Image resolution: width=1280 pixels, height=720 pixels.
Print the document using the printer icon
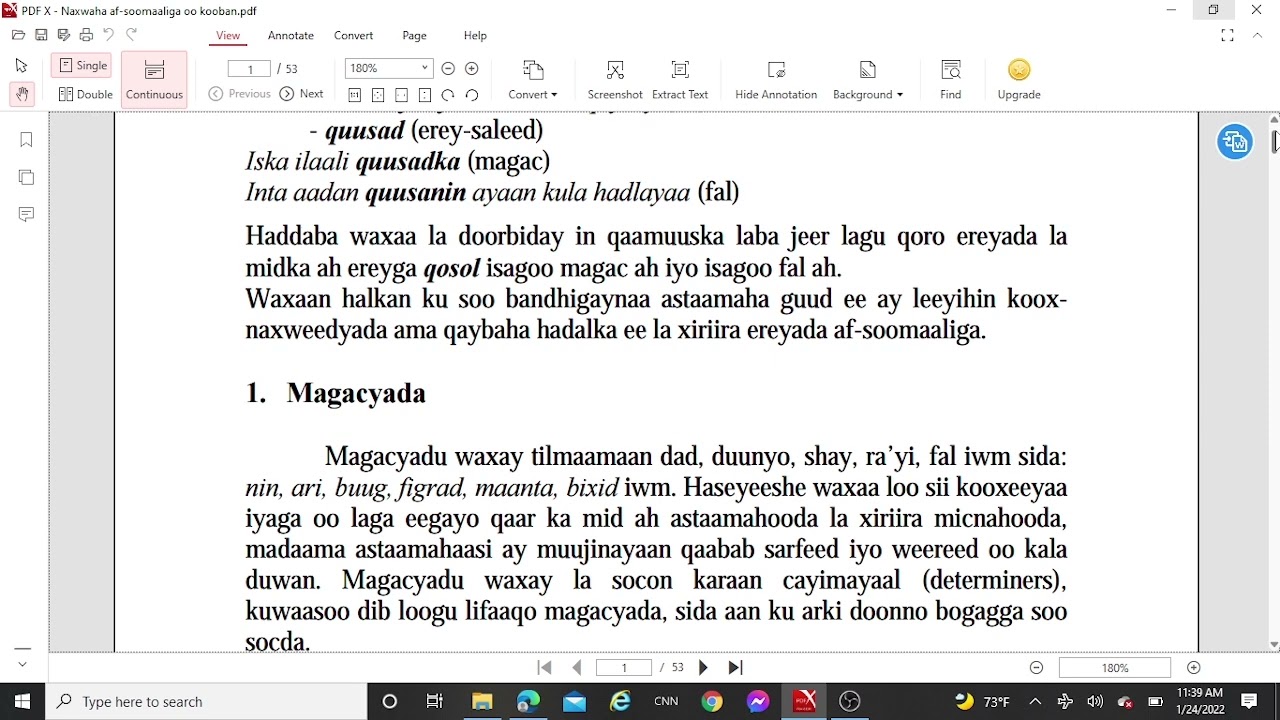pos(86,35)
